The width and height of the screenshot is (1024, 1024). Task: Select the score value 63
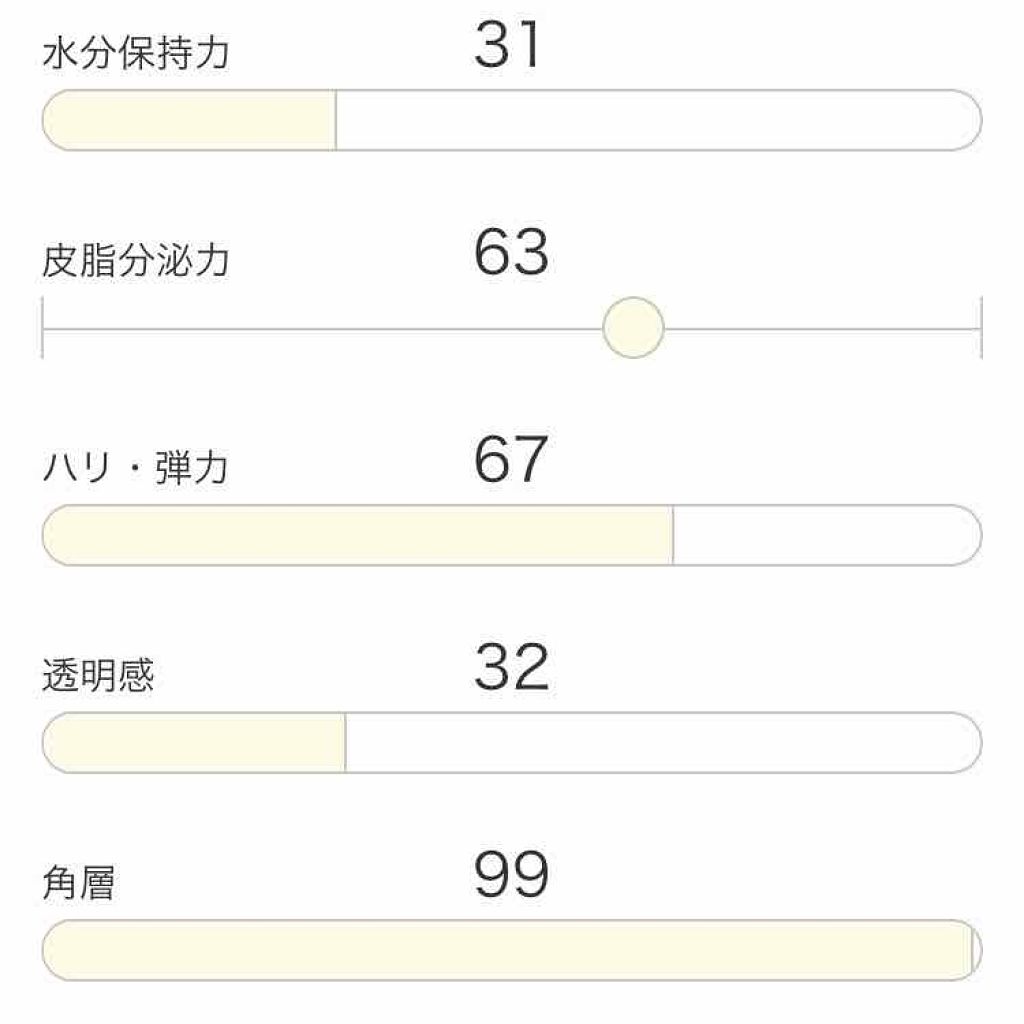point(512,253)
